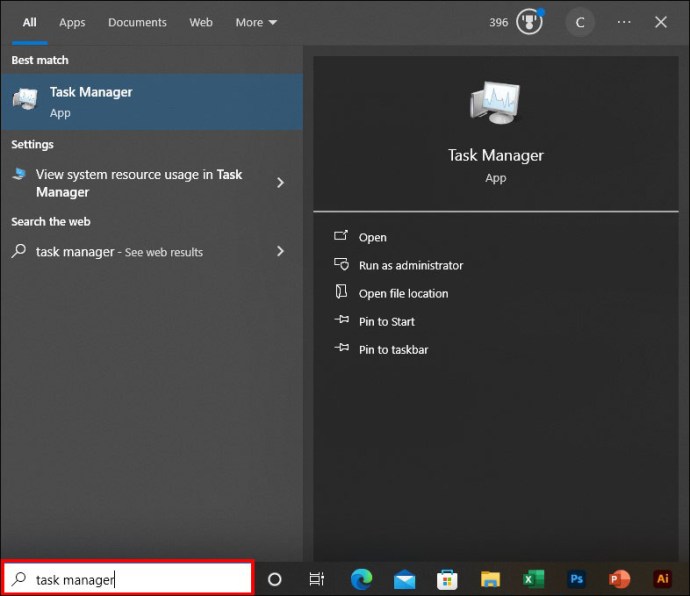This screenshot has width=690, height=596.
Task: Click the Microsoft Rewards medal icon
Action: coord(530,22)
